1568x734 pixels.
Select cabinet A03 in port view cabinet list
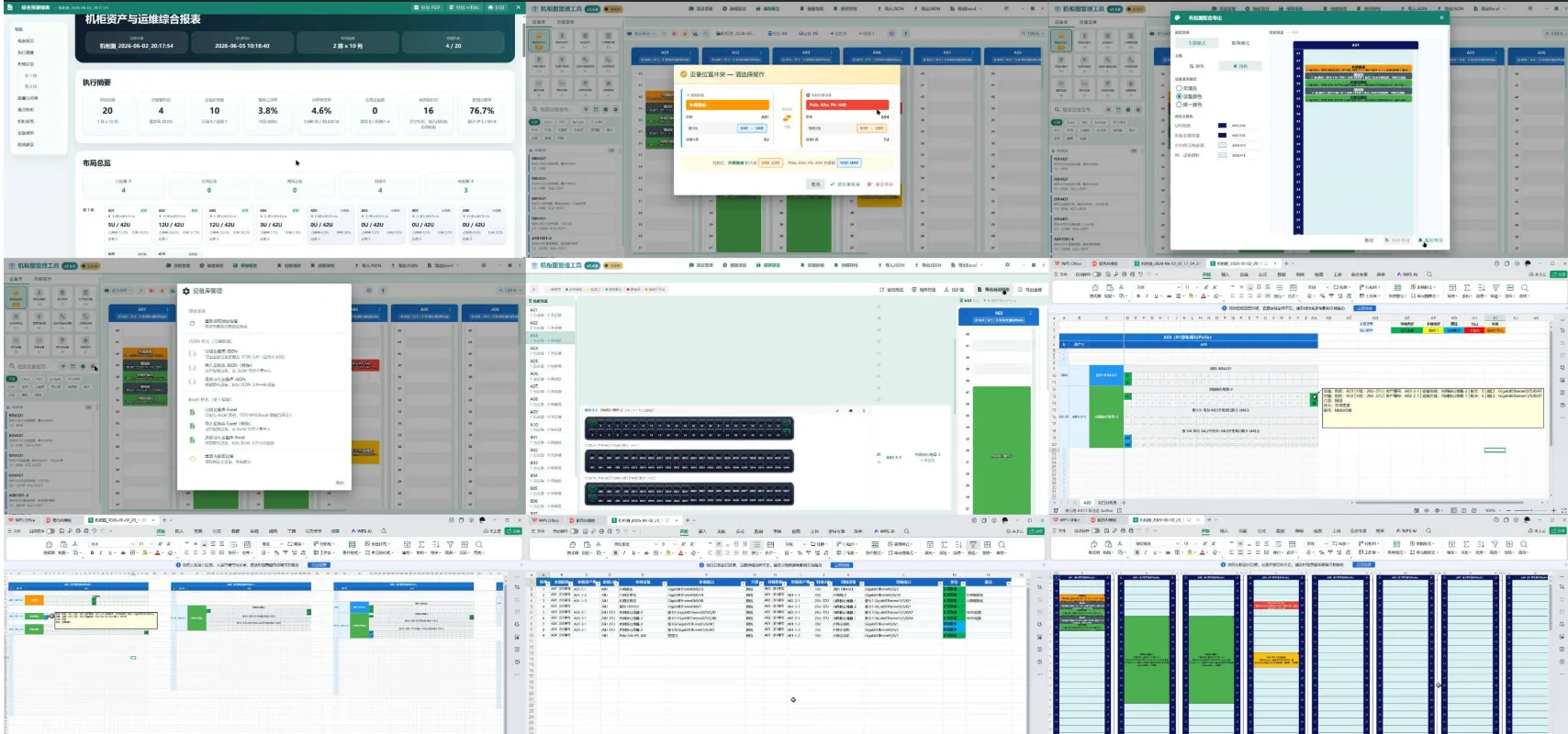tap(551, 338)
